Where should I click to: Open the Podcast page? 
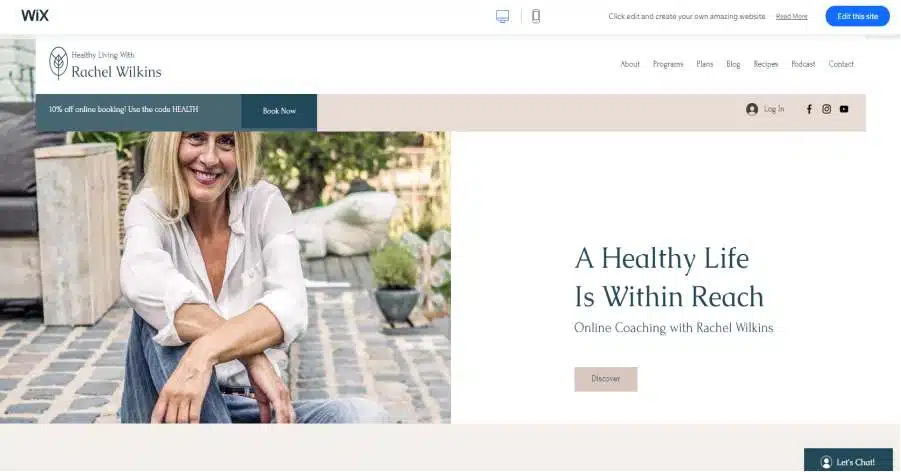[x=803, y=64]
